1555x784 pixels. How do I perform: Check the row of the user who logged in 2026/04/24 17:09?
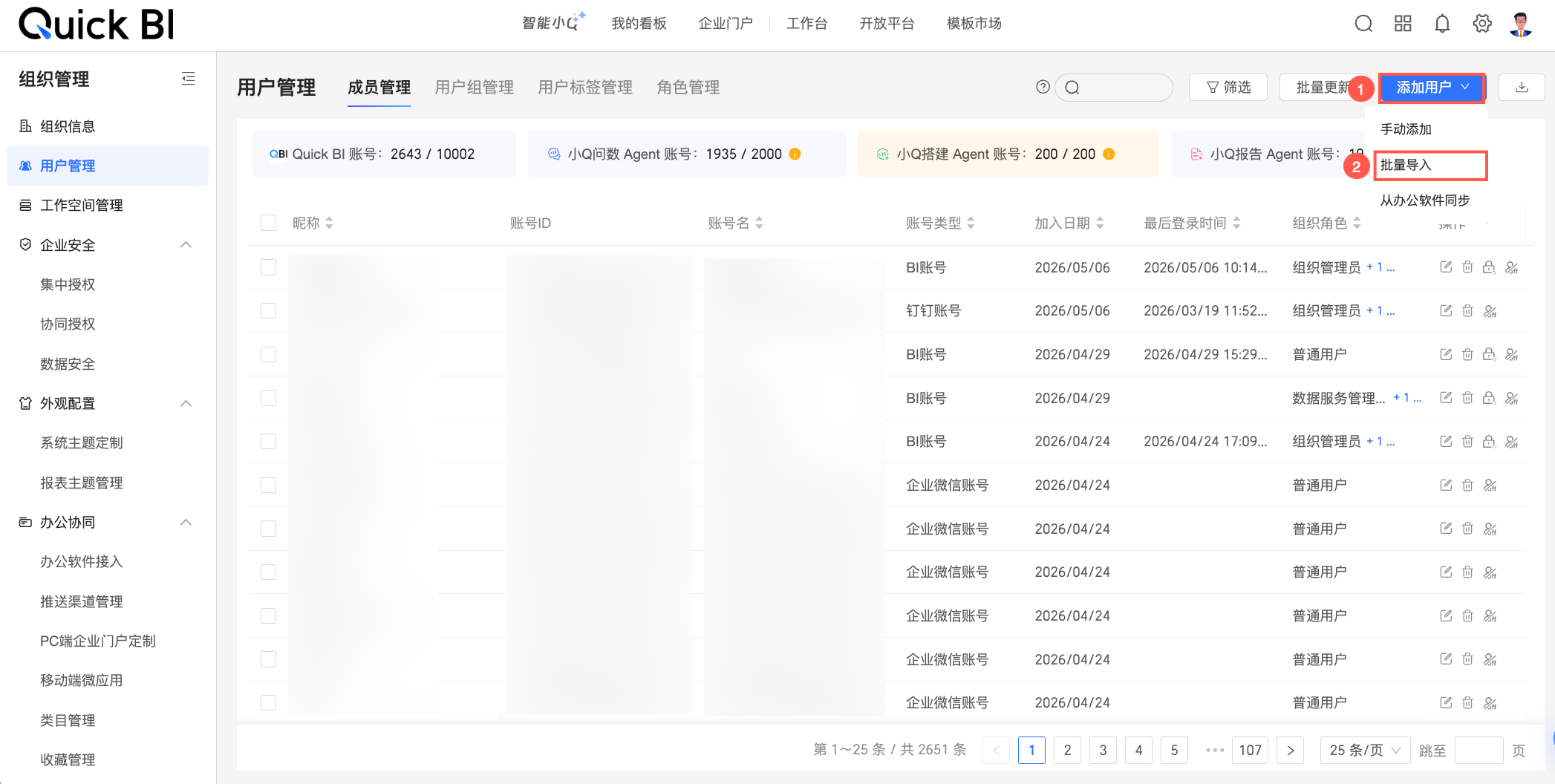click(x=269, y=441)
